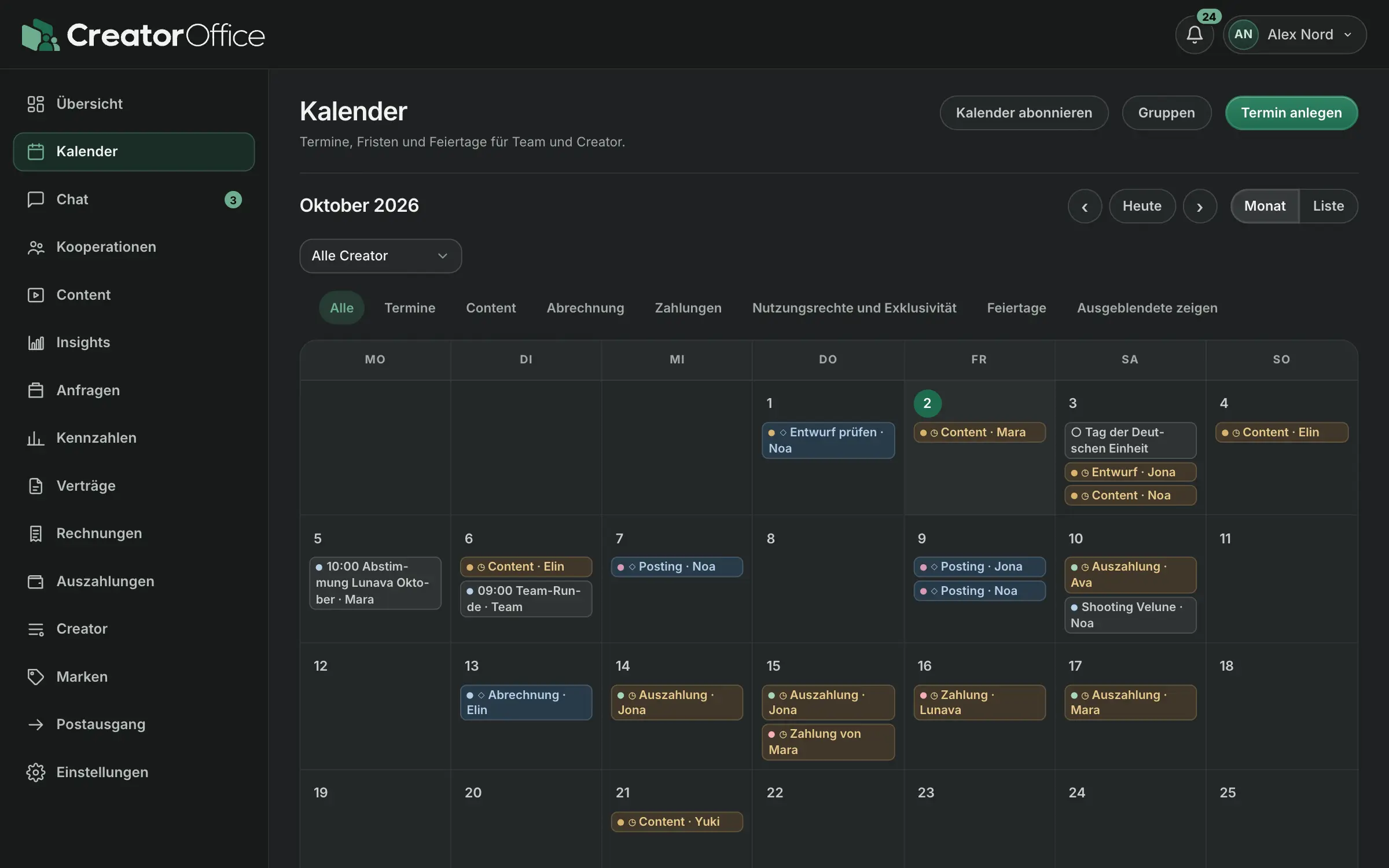Open Gruppen
This screenshot has height=868, width=1389.
pyautogui.click(x=1166, y=113)
